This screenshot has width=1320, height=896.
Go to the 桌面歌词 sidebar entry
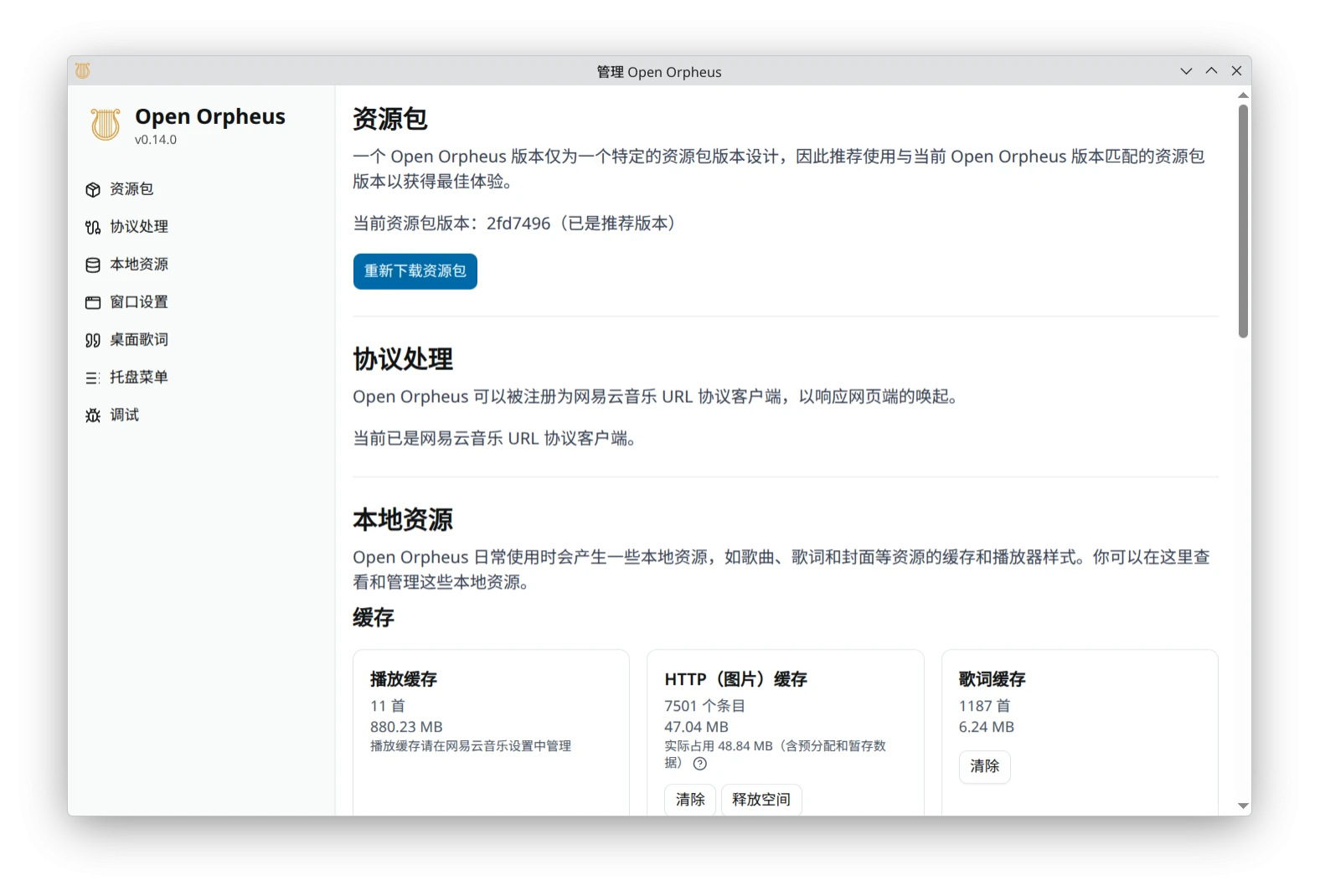click(139, 340)
